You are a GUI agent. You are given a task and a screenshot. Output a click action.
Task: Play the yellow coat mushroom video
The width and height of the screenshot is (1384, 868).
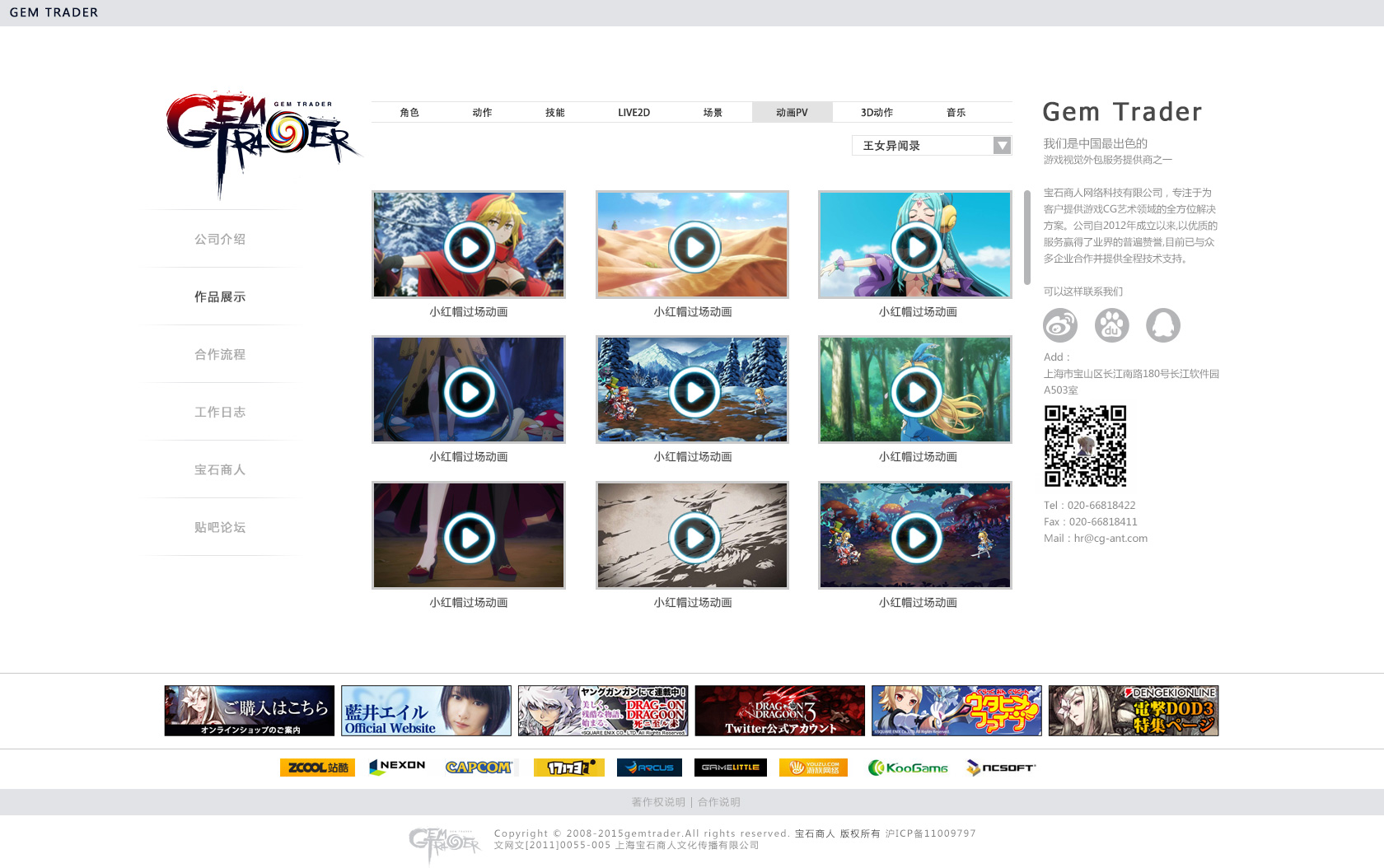(469, 391)
